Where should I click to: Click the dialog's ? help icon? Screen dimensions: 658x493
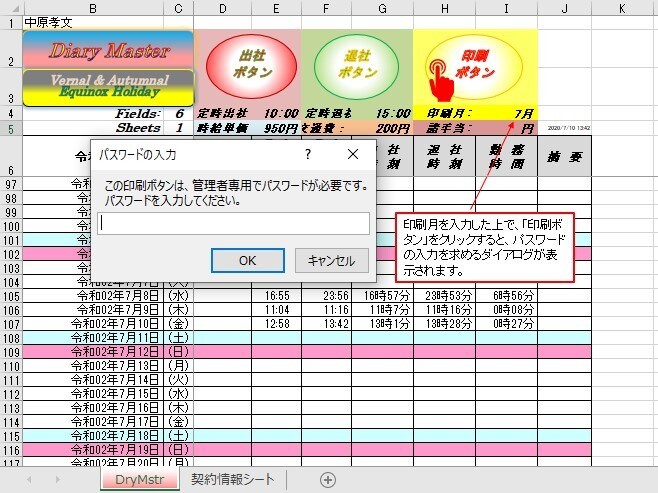click(x=308, y=154)
